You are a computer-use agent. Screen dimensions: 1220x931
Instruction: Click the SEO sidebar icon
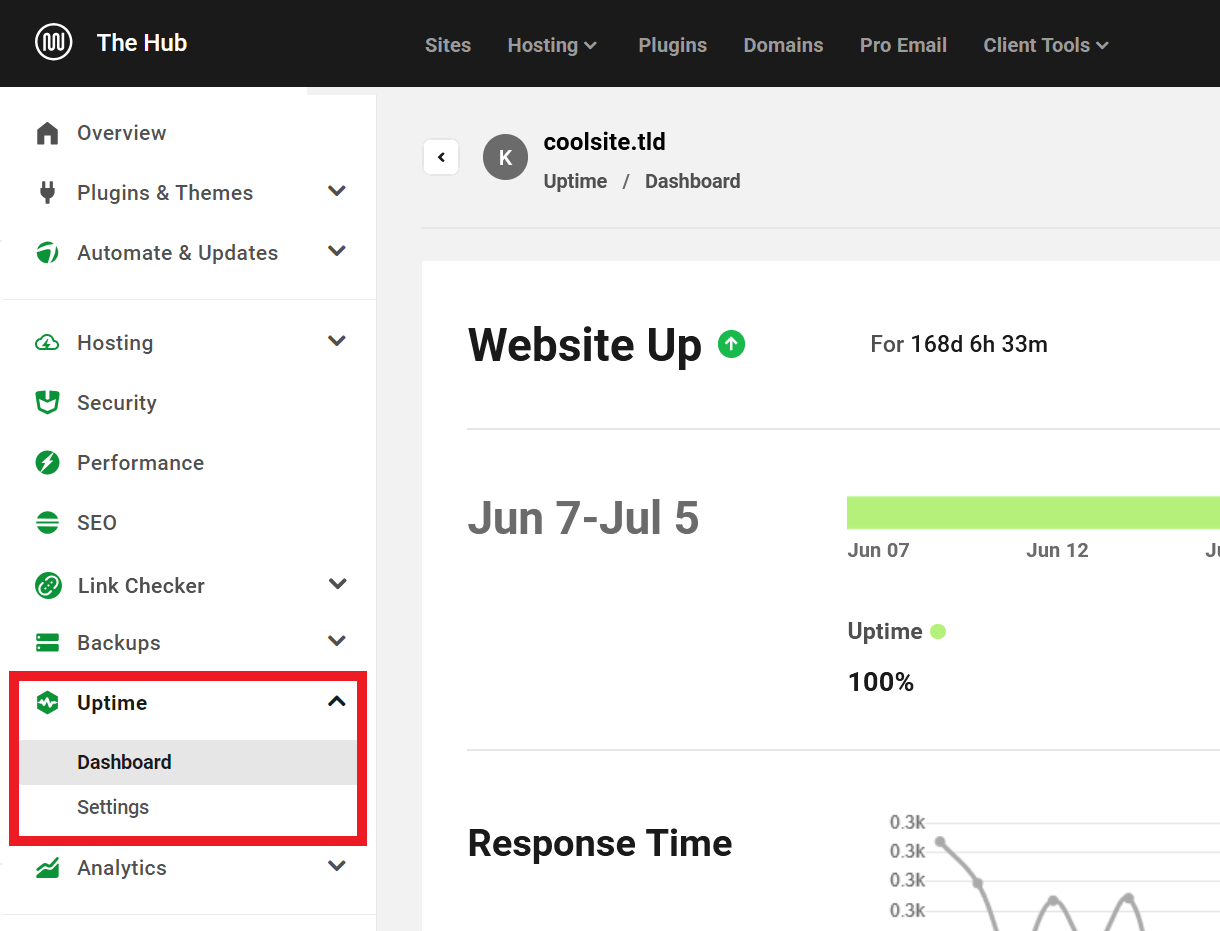click(47, 523)
